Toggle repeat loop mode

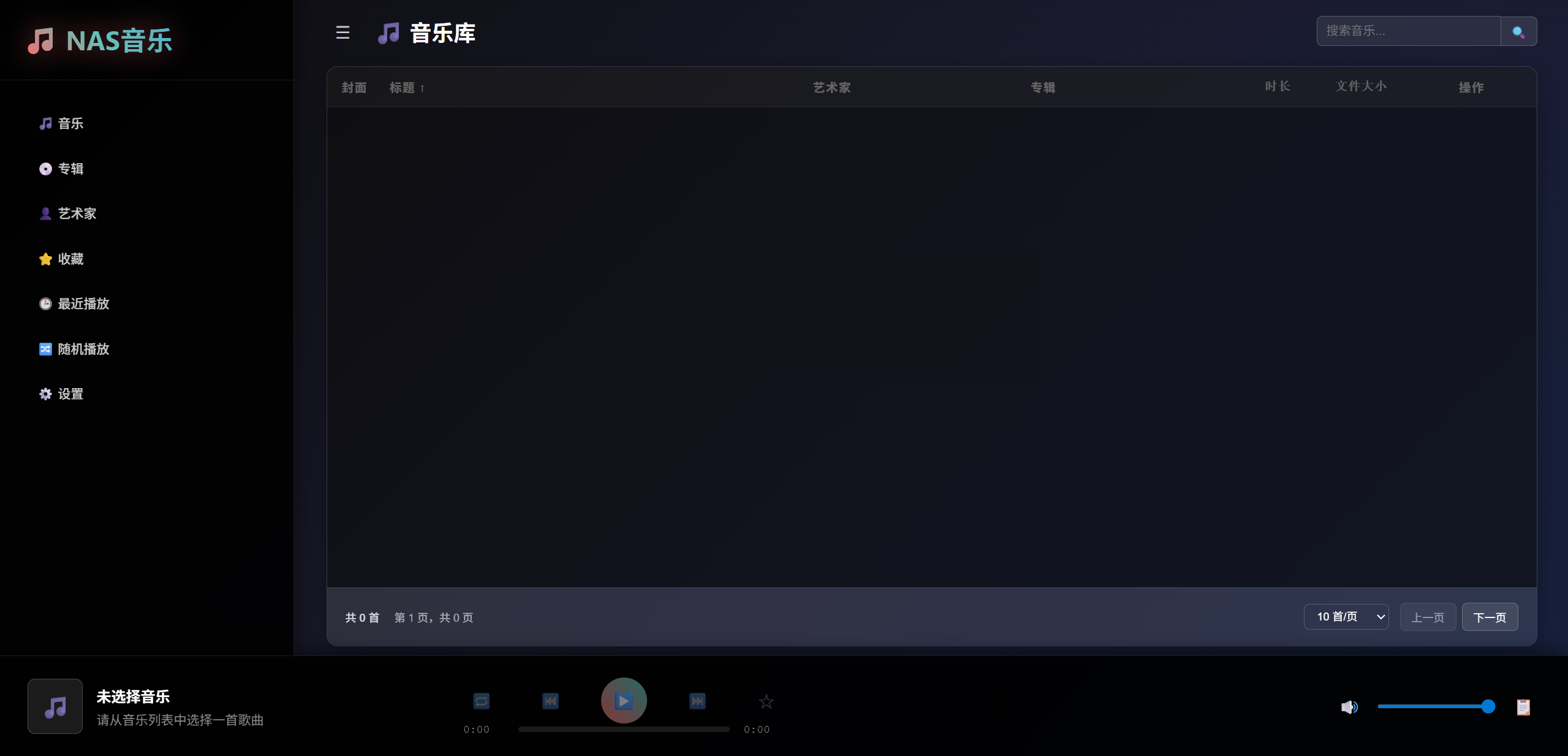point(481,701)
